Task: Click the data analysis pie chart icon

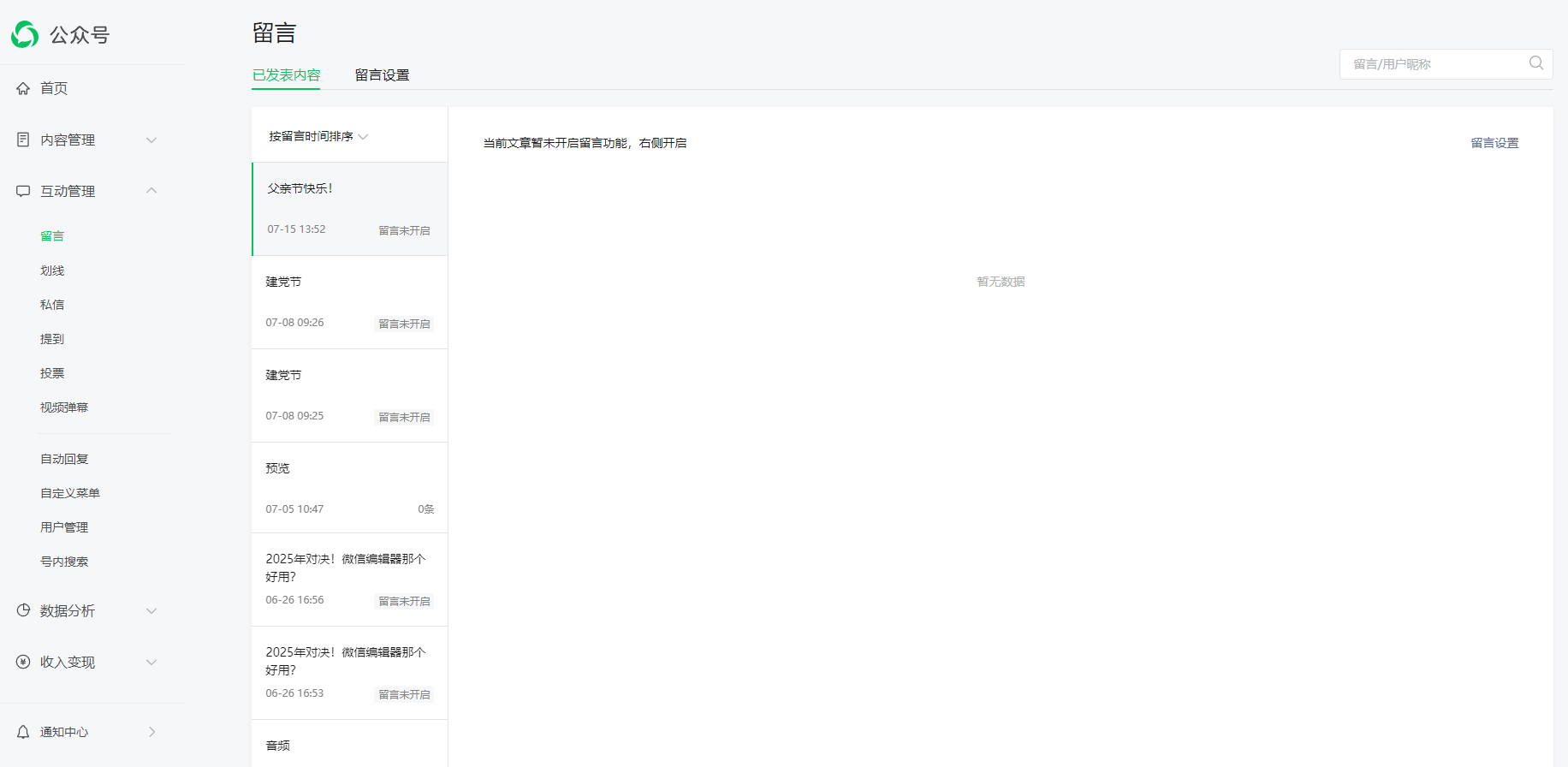Action: [23, 610]
